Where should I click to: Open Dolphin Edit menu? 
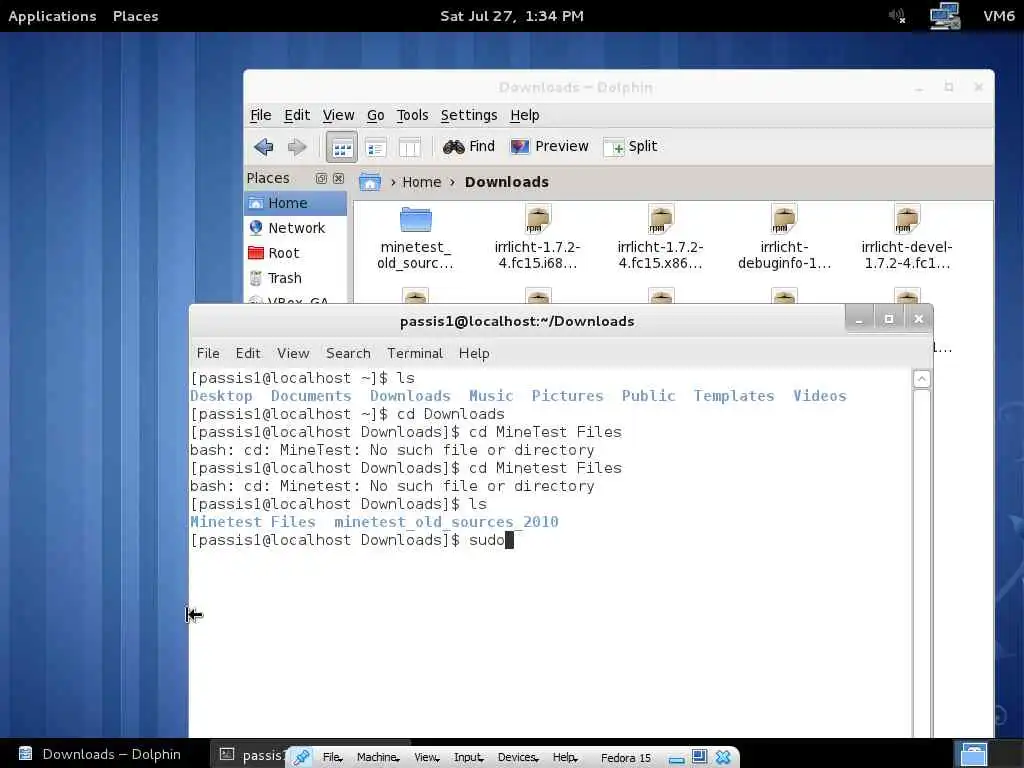297,116
